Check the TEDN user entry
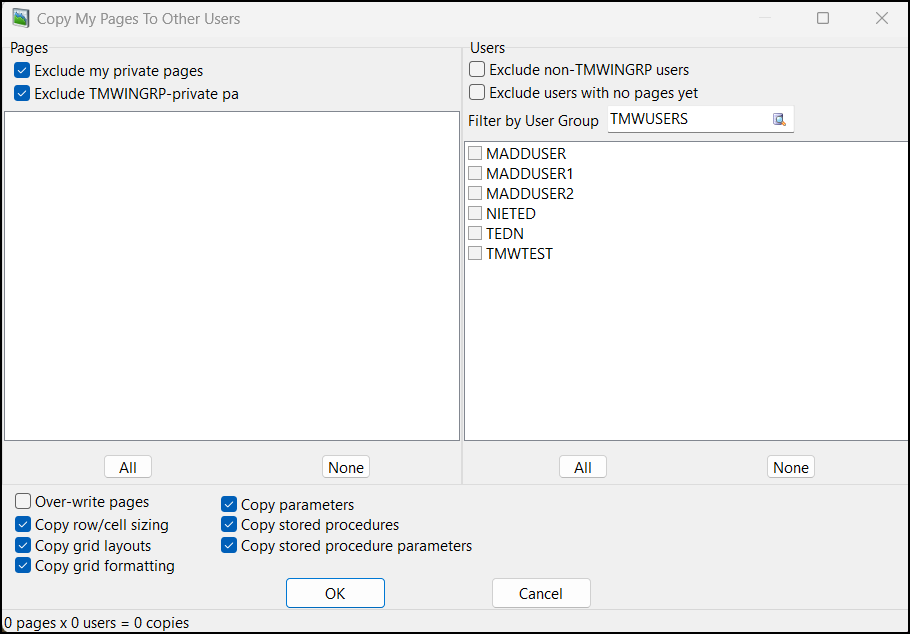910x634 pixels. pyautogui.click(x=475, y=233)
